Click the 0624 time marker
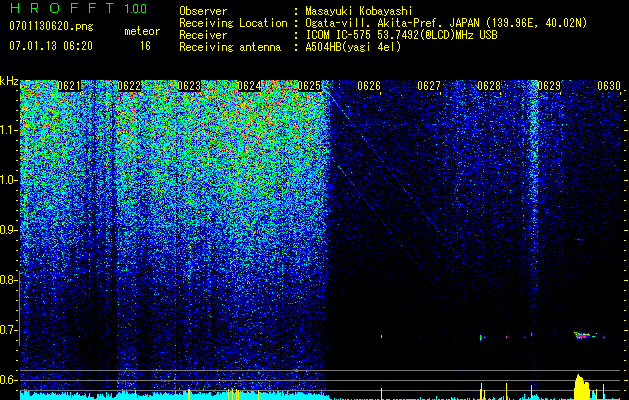The width and height of the screenshot is (629, 400). 249,86
